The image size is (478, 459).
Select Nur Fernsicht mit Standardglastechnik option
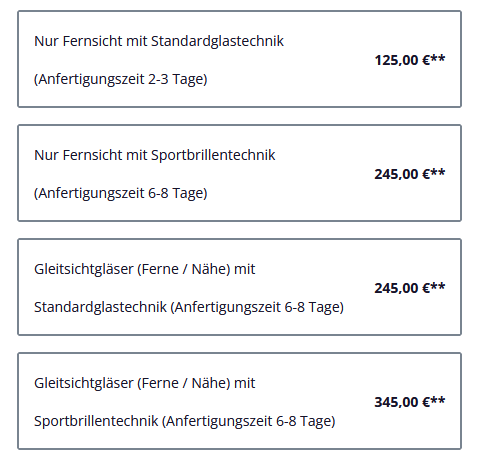239,59
